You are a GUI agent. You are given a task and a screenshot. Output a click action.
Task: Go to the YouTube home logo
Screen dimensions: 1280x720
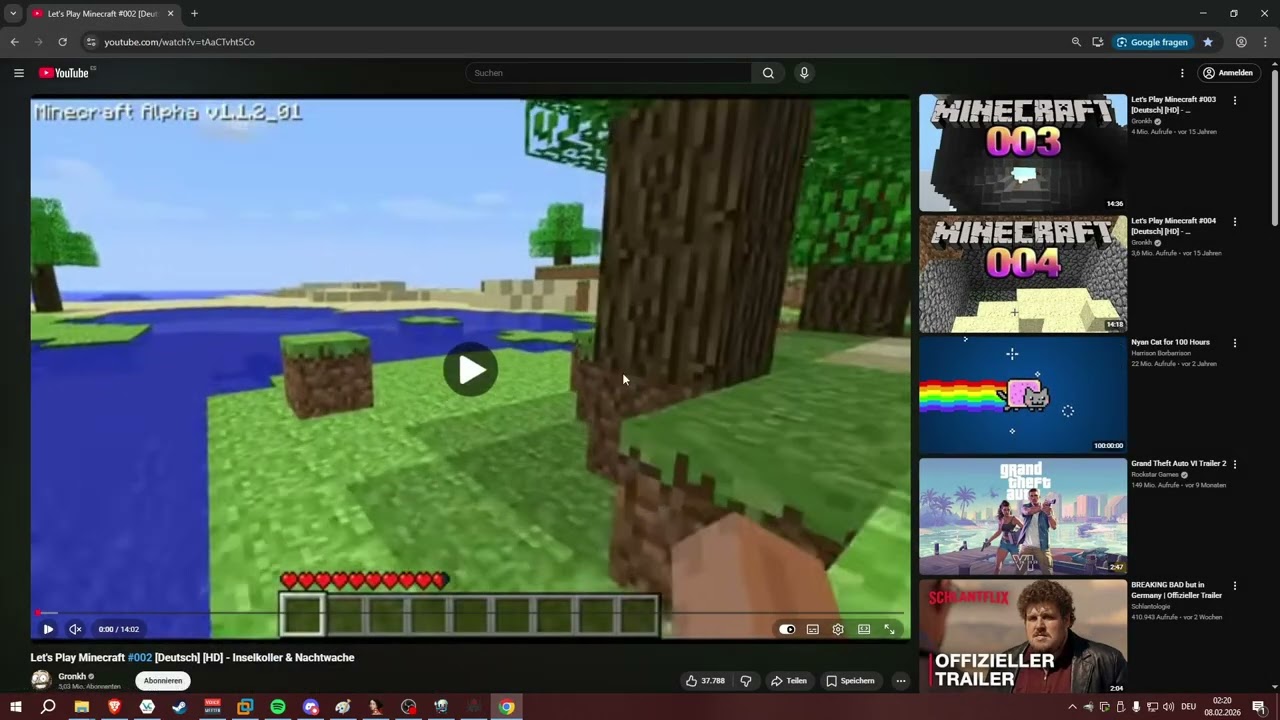pos(64,73)
